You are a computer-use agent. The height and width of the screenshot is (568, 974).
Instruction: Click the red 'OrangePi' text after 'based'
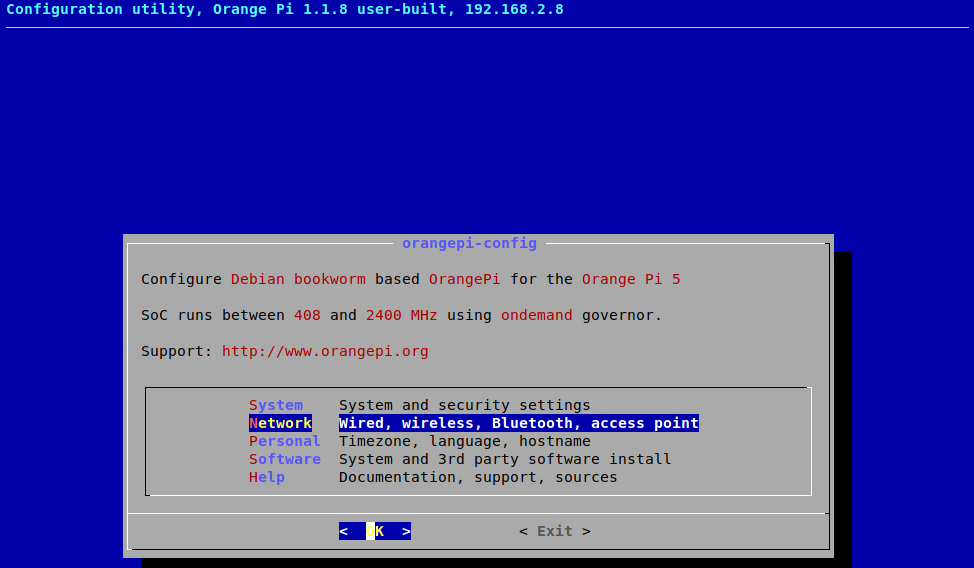[465, 279]
